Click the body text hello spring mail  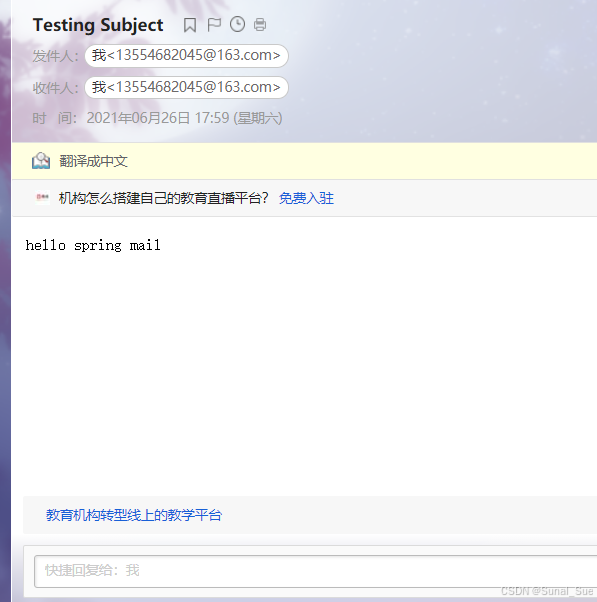(x=93, y=245)
